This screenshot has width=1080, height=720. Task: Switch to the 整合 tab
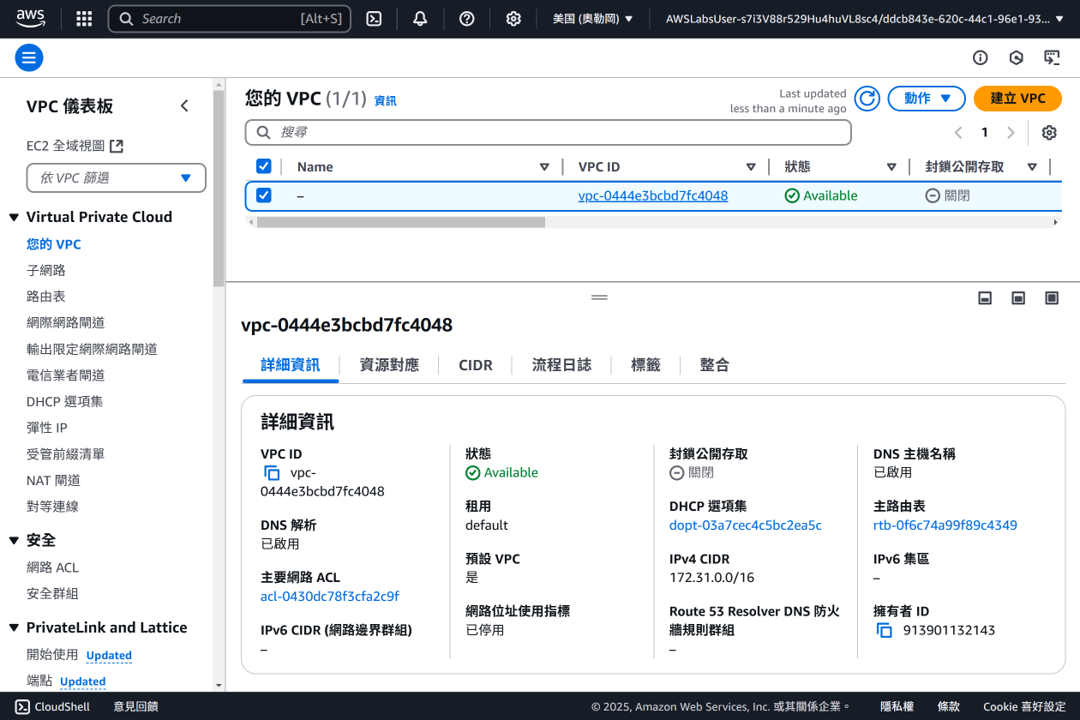tap(714, 365)
